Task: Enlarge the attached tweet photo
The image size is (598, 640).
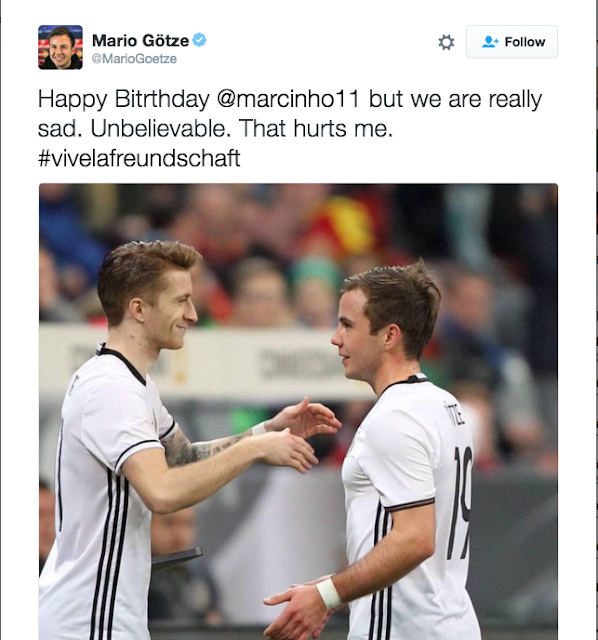Action: (x=298, y=411)
